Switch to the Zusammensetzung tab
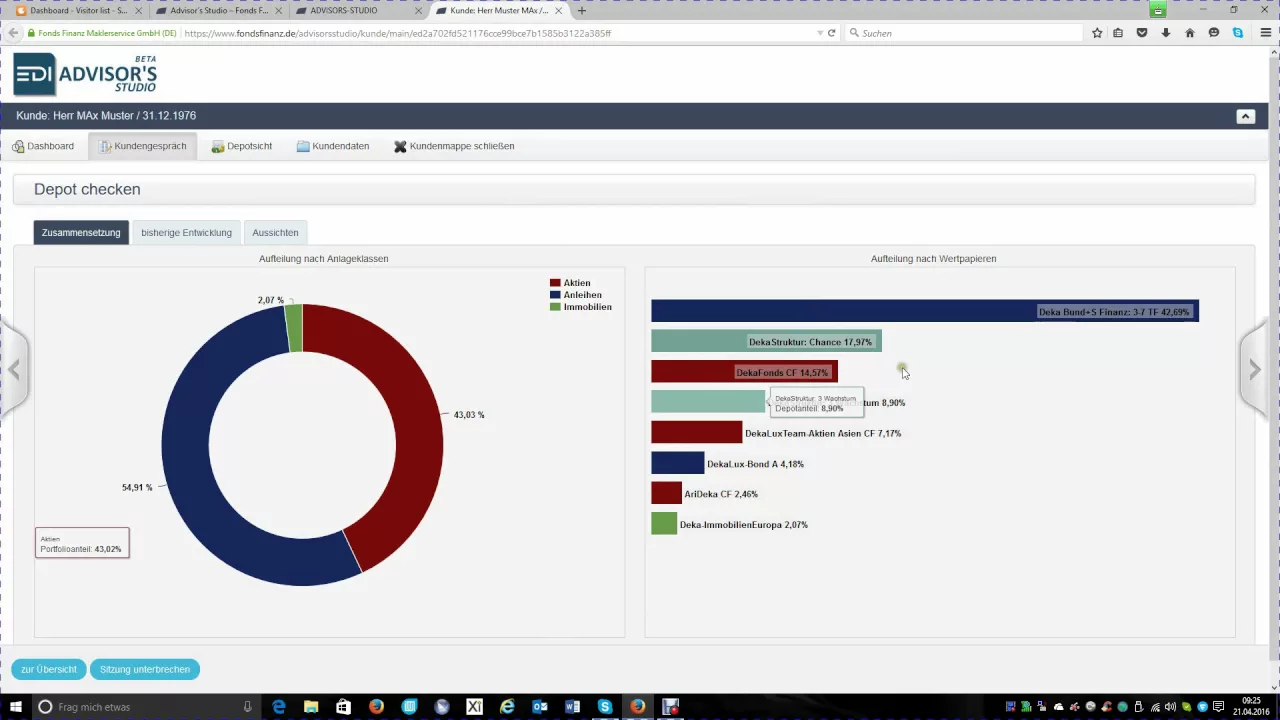Viewport: 1280px width, 720px height. coord(81,233)
